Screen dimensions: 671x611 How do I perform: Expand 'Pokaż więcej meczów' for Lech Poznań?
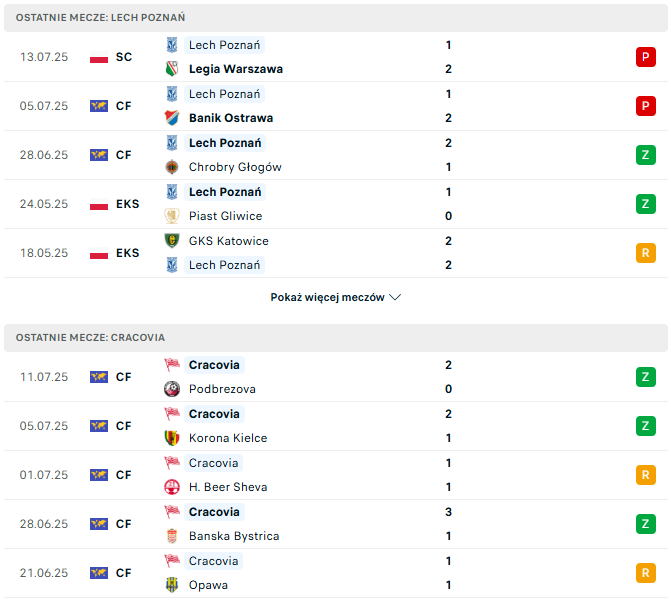[x=336, y=297]
